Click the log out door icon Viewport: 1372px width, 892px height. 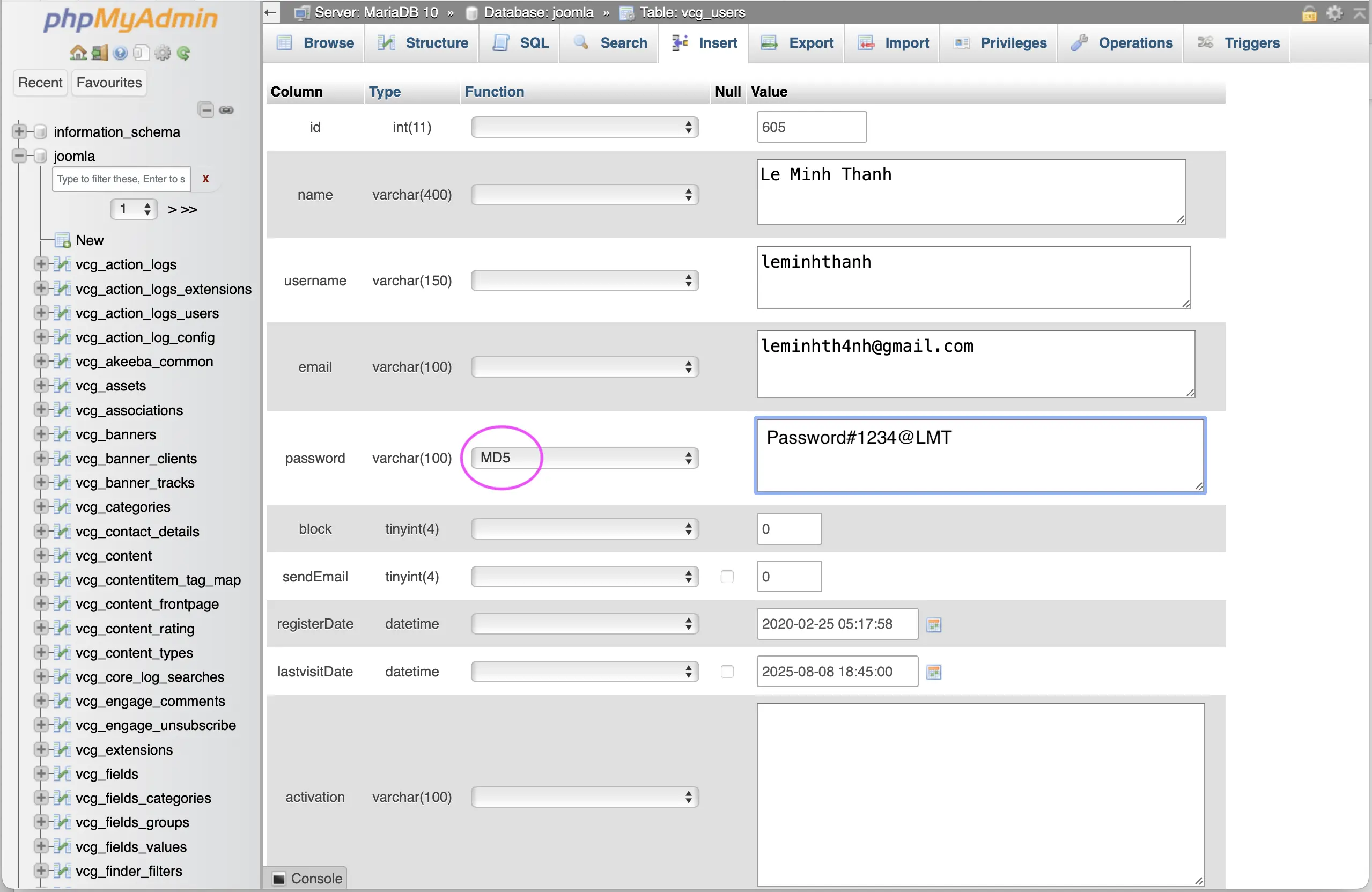[100, 54]
